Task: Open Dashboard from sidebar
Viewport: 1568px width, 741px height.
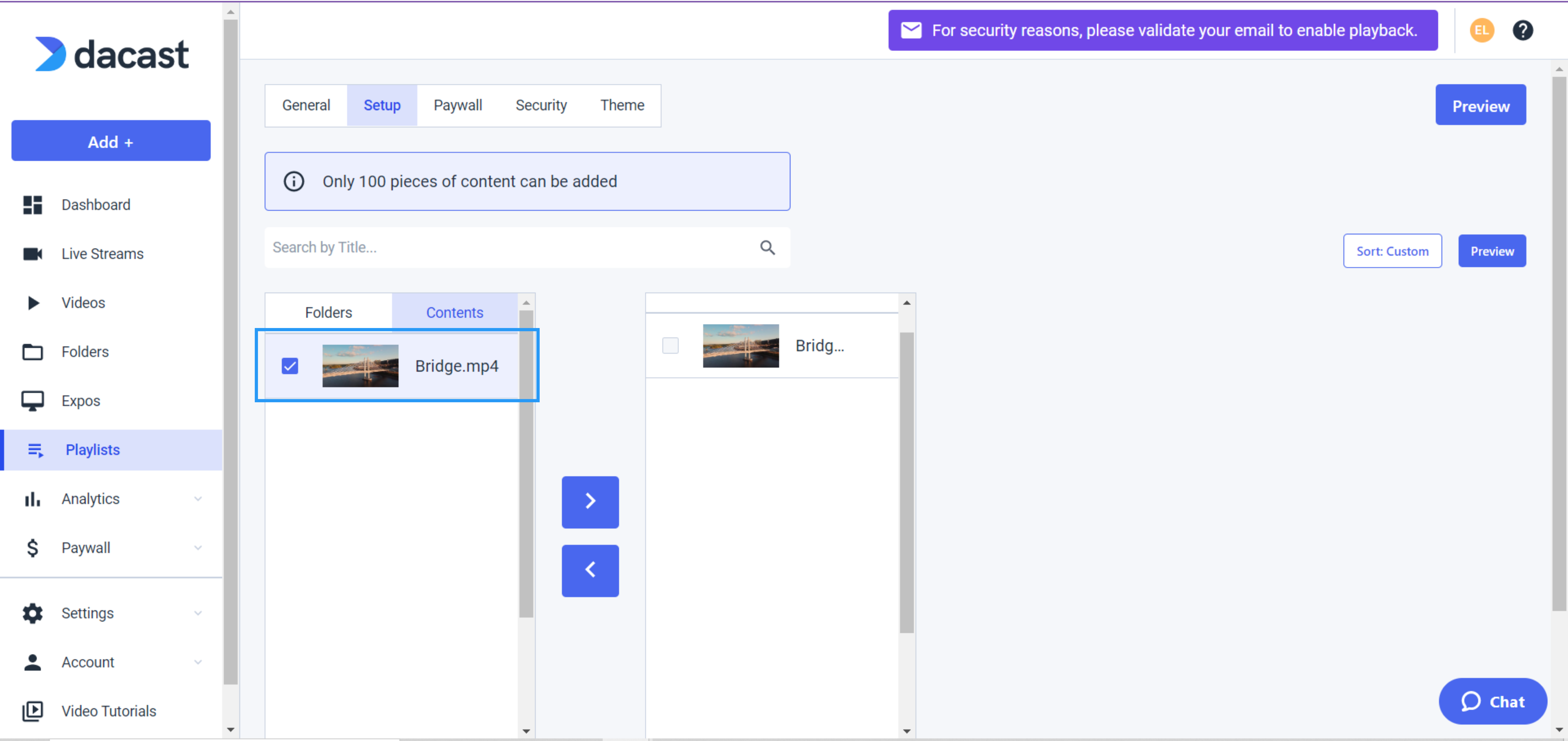Action: pyautogui.click(x=96, y=205)
